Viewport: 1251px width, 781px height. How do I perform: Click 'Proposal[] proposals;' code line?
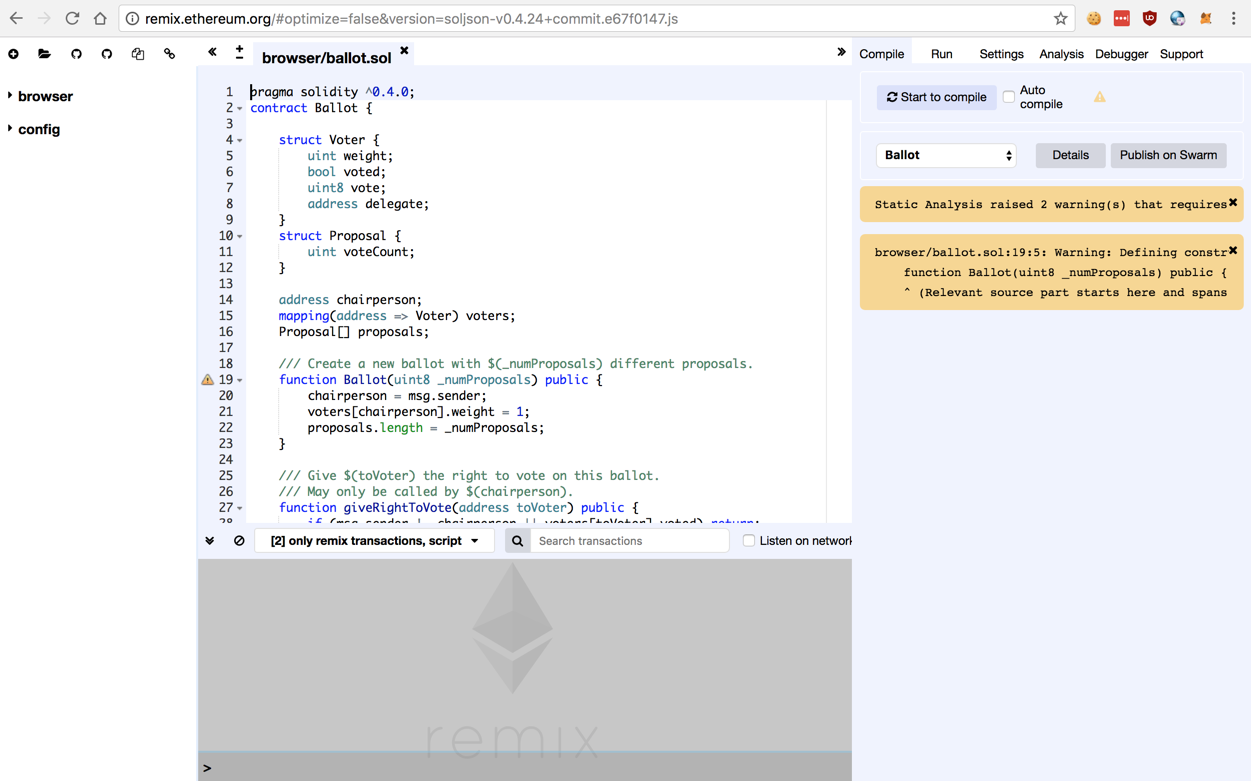(354, 332)
